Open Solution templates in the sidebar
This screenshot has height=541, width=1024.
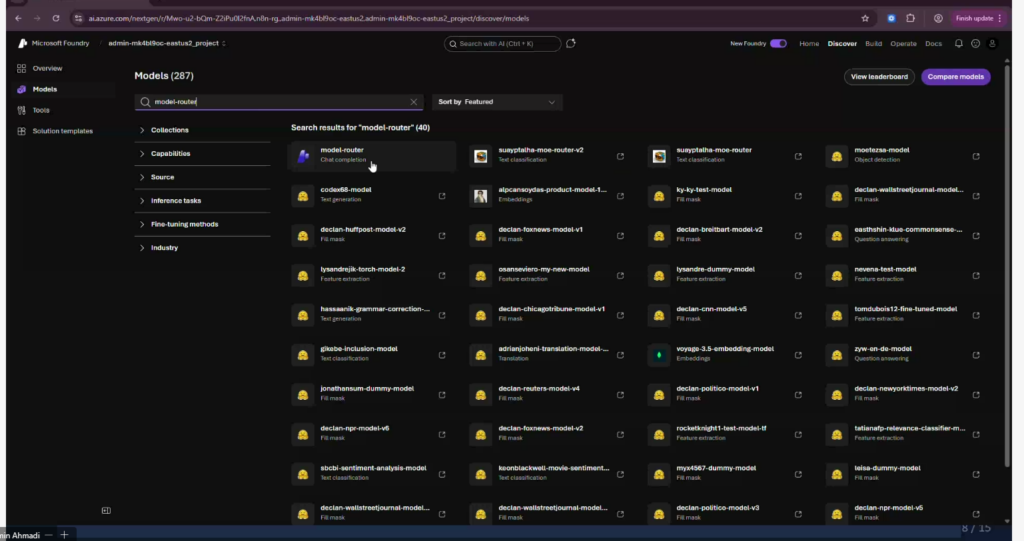click(62, 131)
